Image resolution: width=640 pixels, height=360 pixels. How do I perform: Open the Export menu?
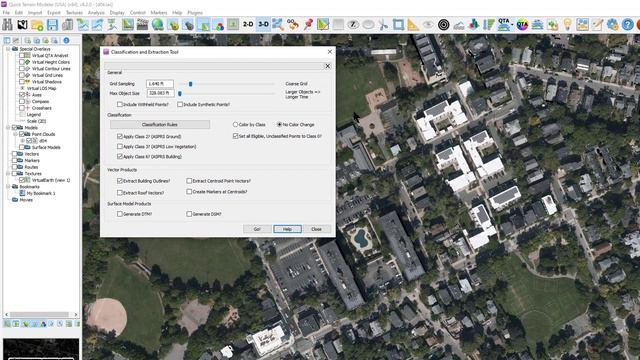pos(54,13)
